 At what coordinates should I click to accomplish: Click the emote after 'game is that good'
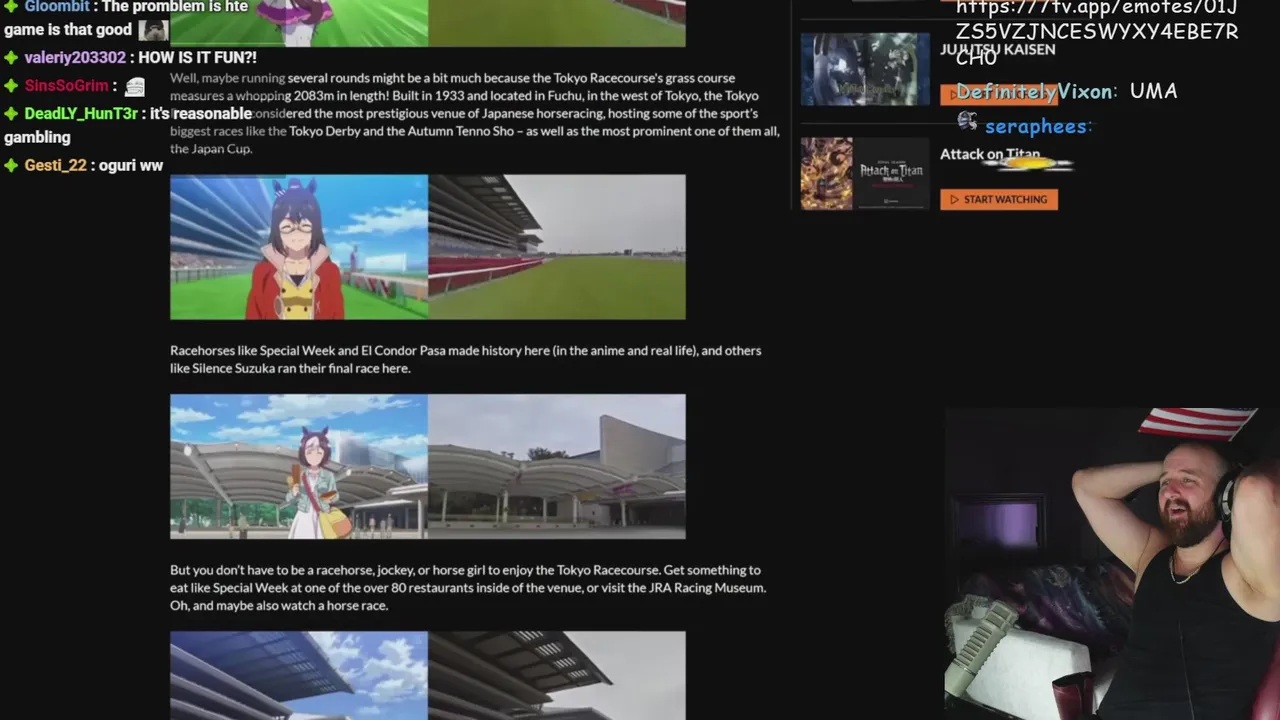152,30
